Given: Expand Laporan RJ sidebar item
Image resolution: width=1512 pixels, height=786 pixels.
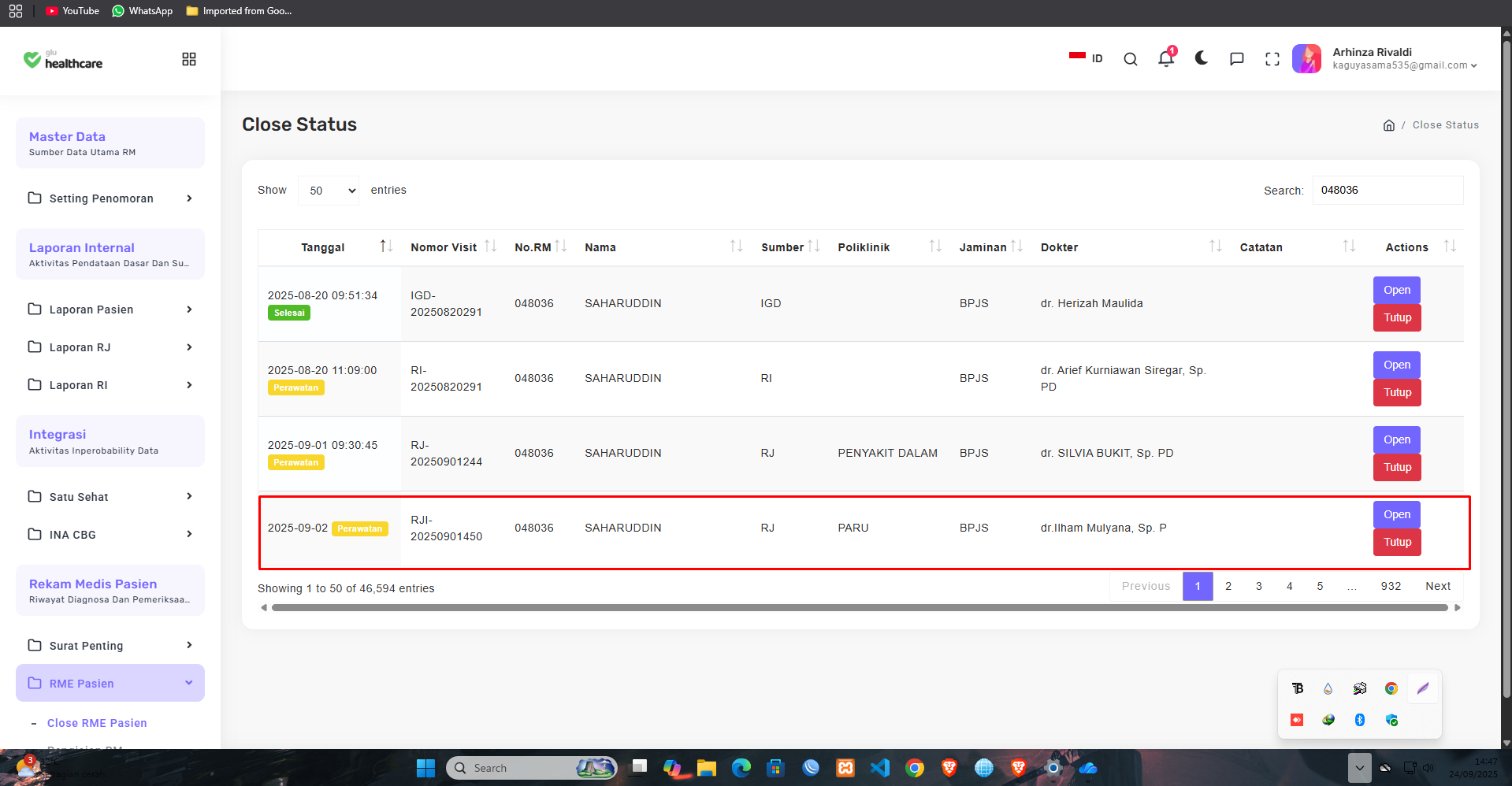Looking at the screenshot, I should point(110,347).
